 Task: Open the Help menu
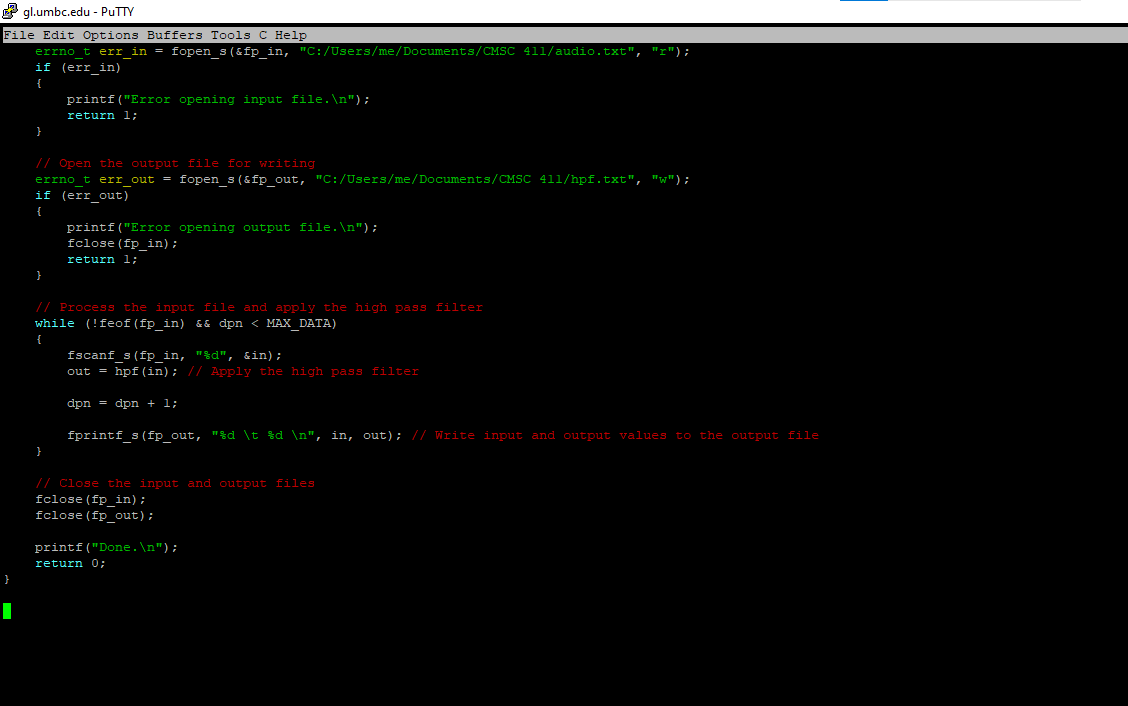point(290,34)
